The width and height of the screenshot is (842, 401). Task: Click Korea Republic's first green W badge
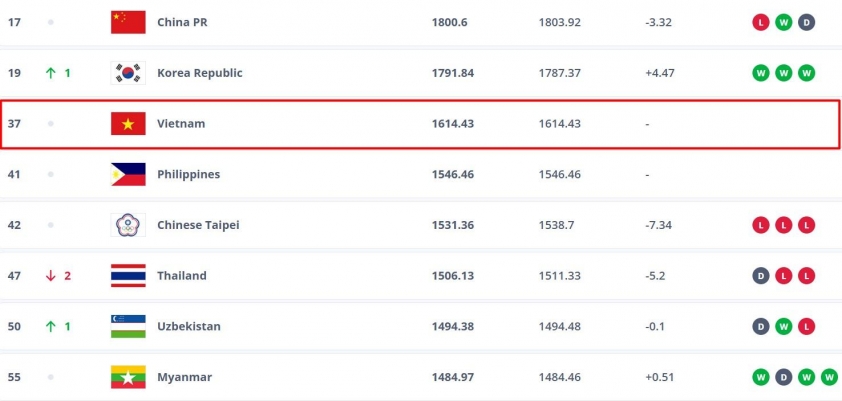click(760, 72)
